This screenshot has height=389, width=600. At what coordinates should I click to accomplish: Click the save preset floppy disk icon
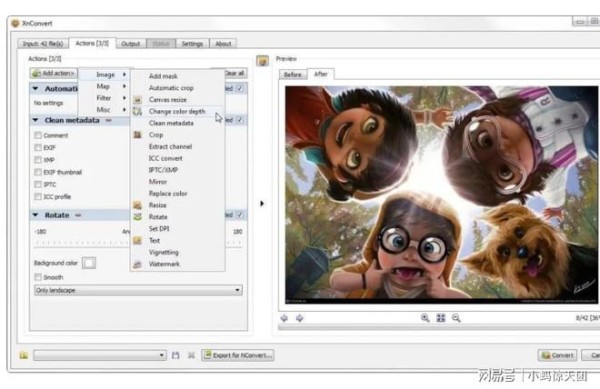[175, 355]
